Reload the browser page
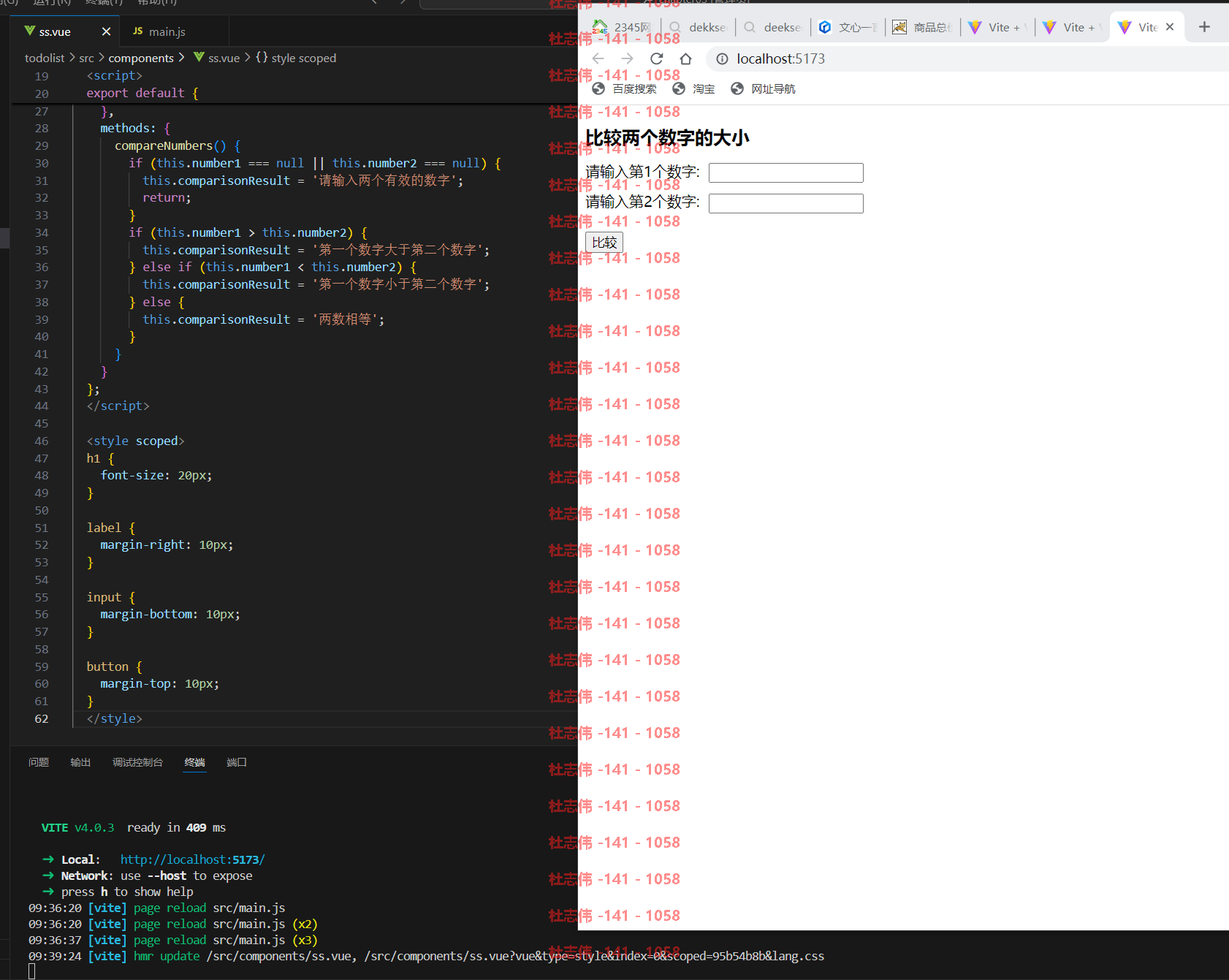Image resolution: width=1229 pixels, height=980 pixels. pos(656,58)
